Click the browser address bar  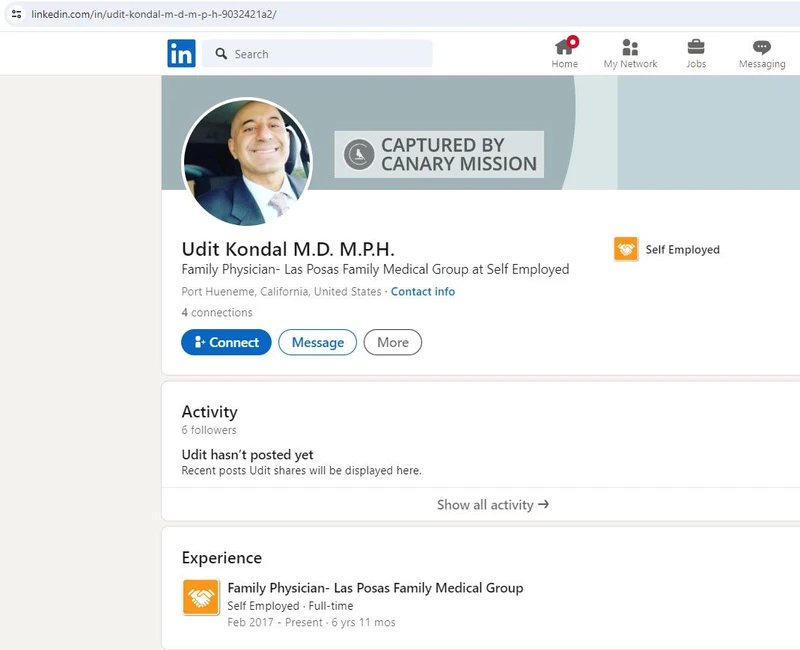point(200,12)
